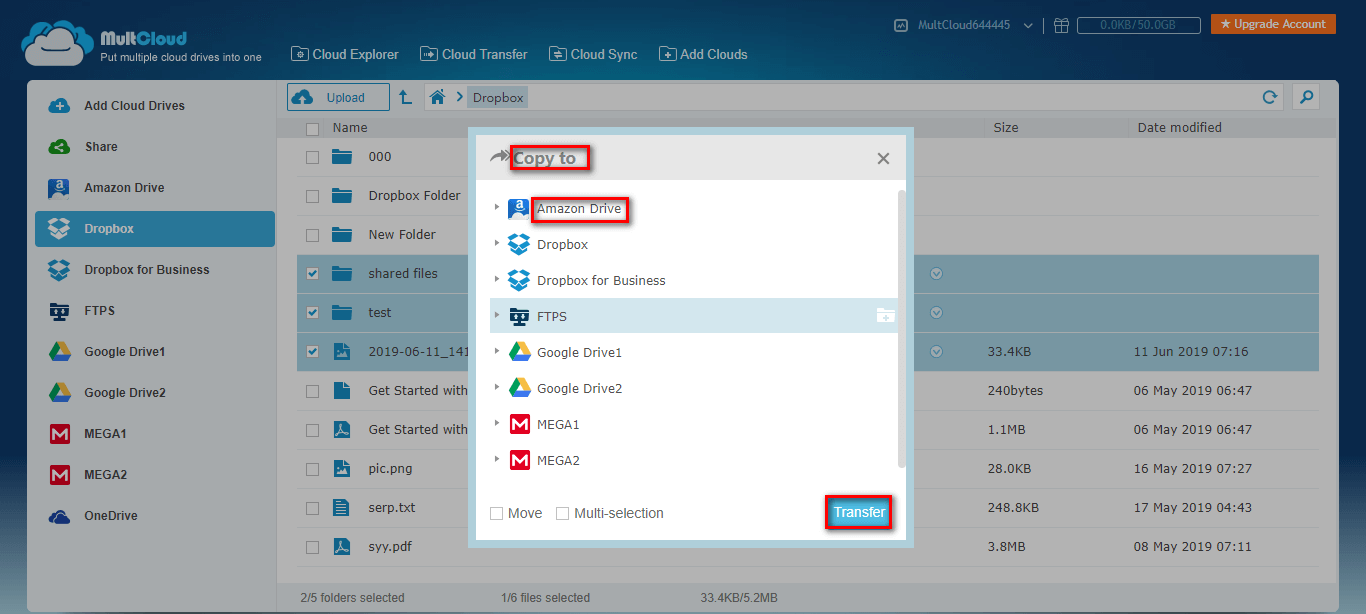Uncheck the test folder checkbox
This screenshot has width=1366, height=614.
(312, 313)
